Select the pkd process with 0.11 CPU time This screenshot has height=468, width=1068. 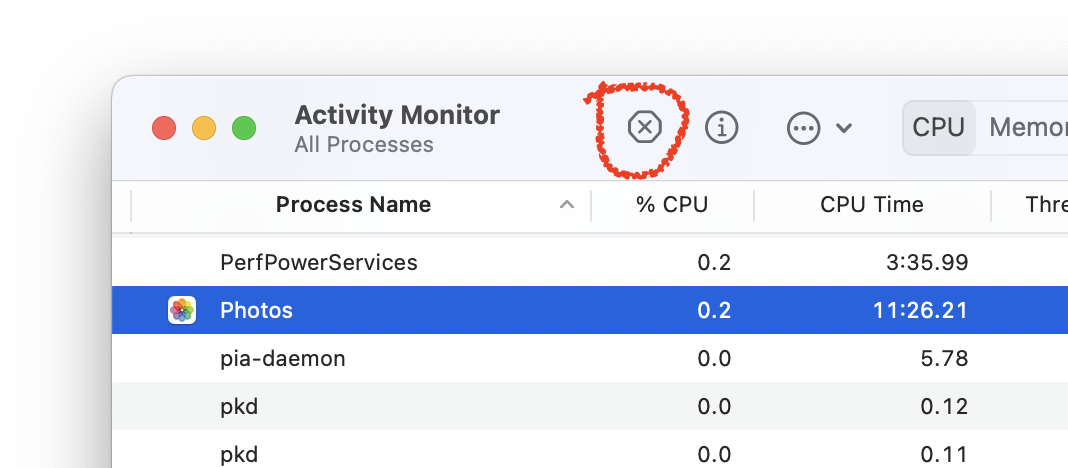click(x=240, y=454)
